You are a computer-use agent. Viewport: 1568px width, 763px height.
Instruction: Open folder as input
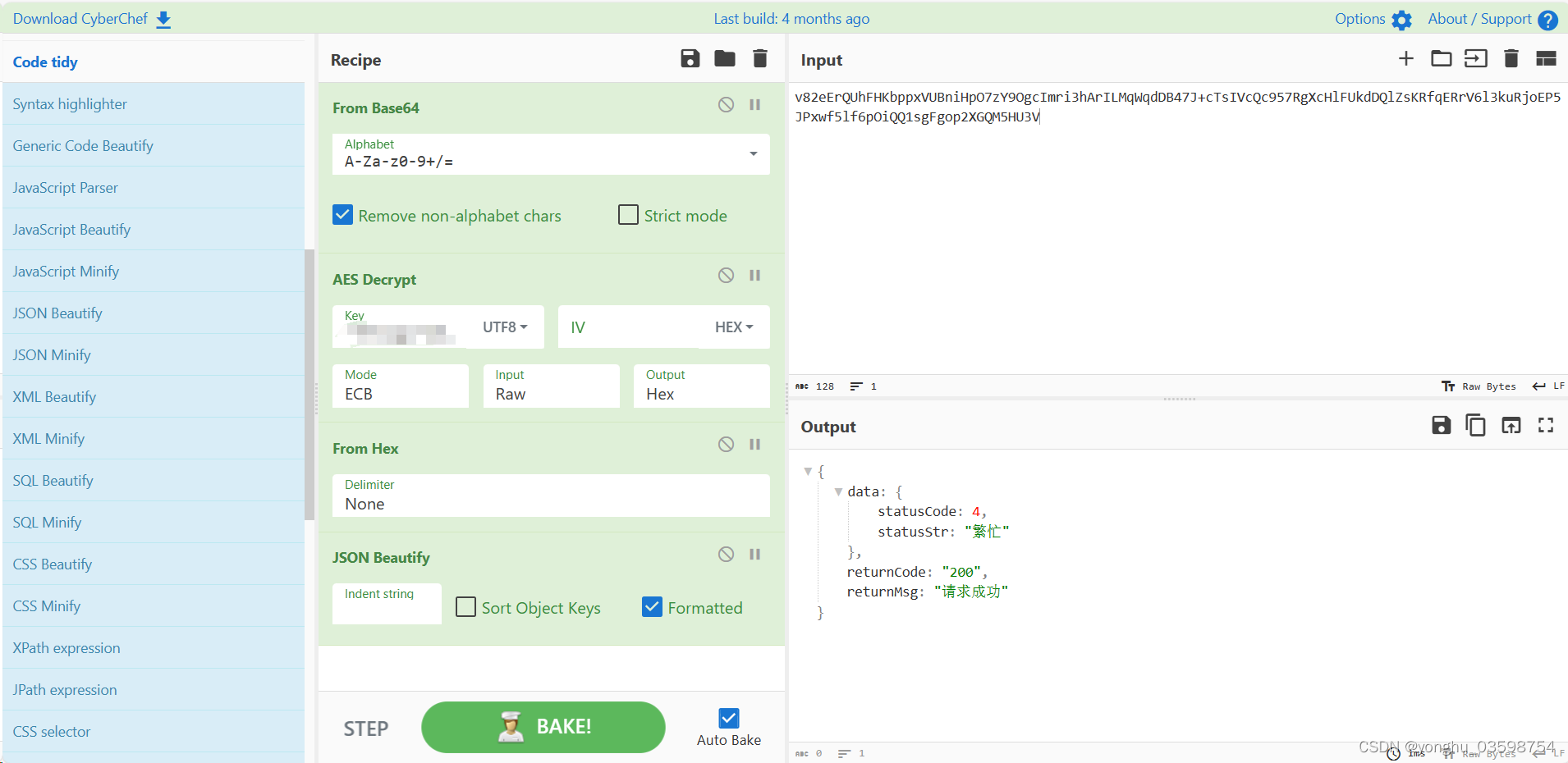(1442, 58)
